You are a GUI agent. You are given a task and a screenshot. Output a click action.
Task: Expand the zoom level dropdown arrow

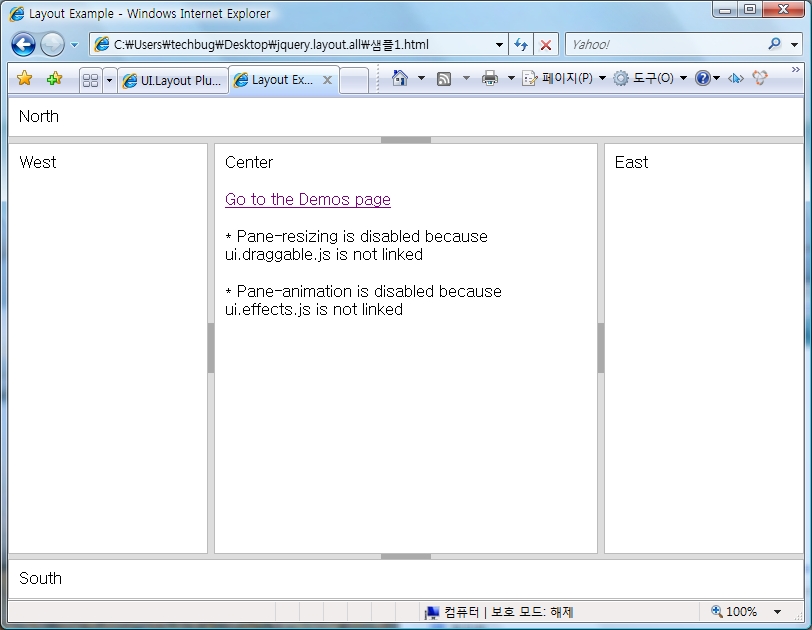pyautogui.click(x=777, y=612)
